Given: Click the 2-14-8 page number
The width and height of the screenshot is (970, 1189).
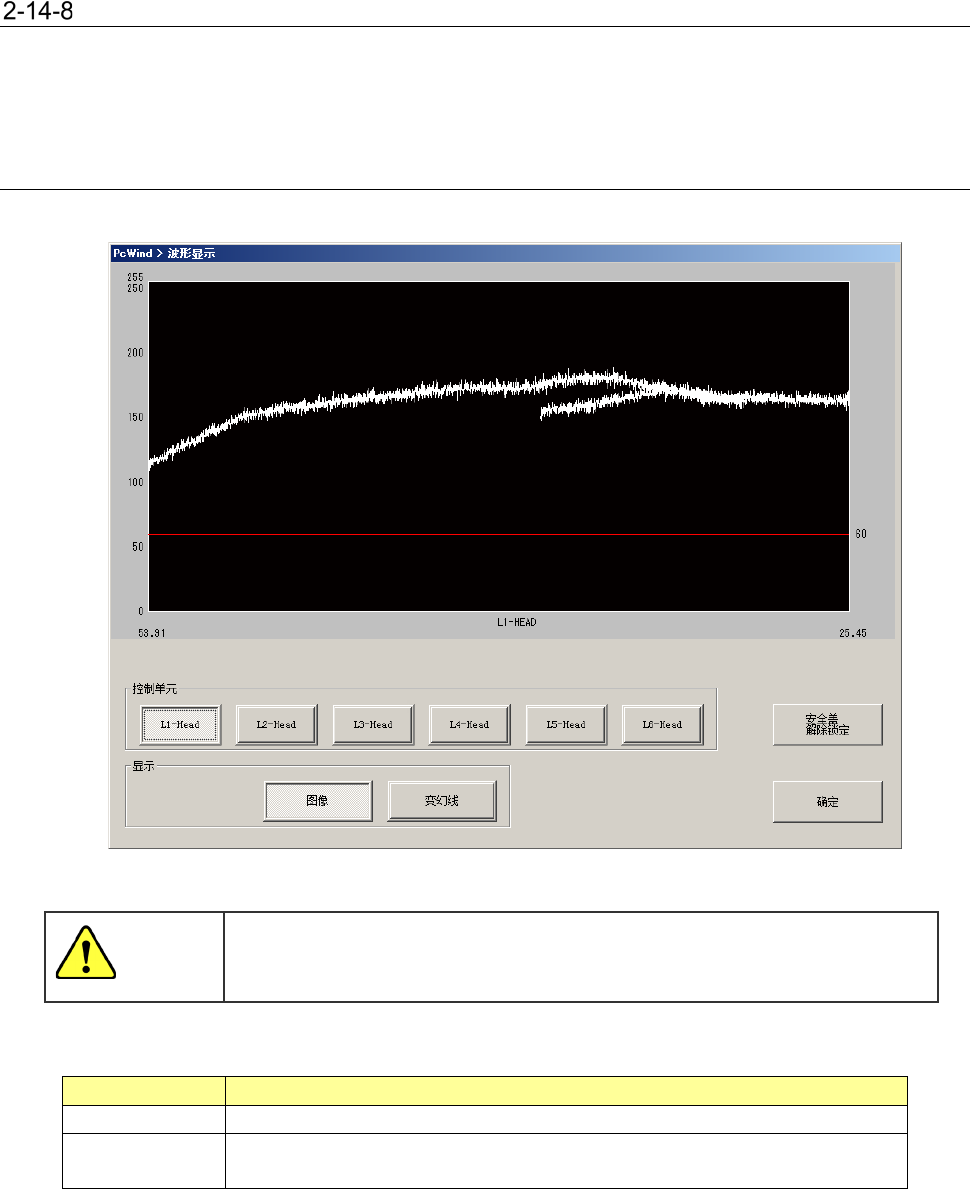Looking at the screenshot, I should pos(38,11).
